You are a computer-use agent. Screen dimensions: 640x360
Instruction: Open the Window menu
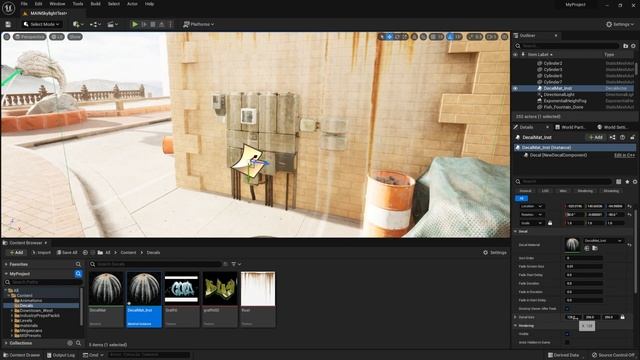point(57,4)
